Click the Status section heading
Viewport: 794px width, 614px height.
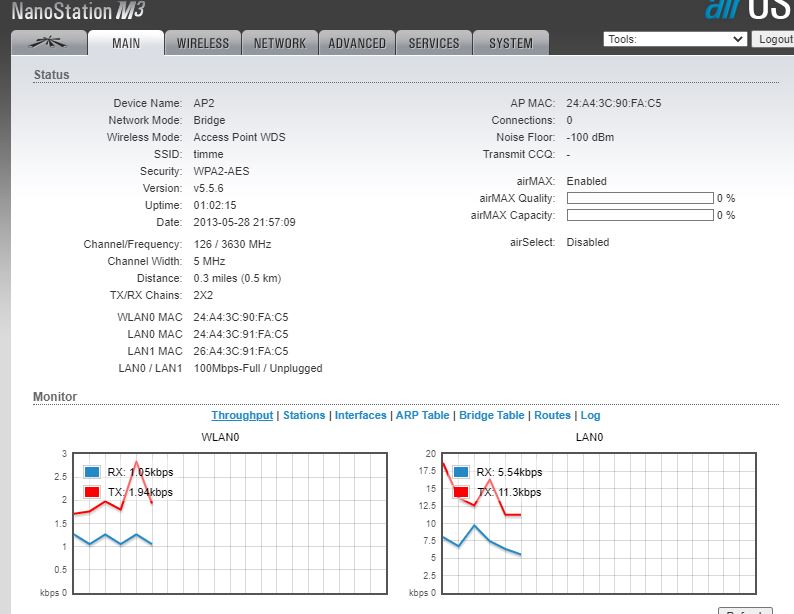(52, 75)
